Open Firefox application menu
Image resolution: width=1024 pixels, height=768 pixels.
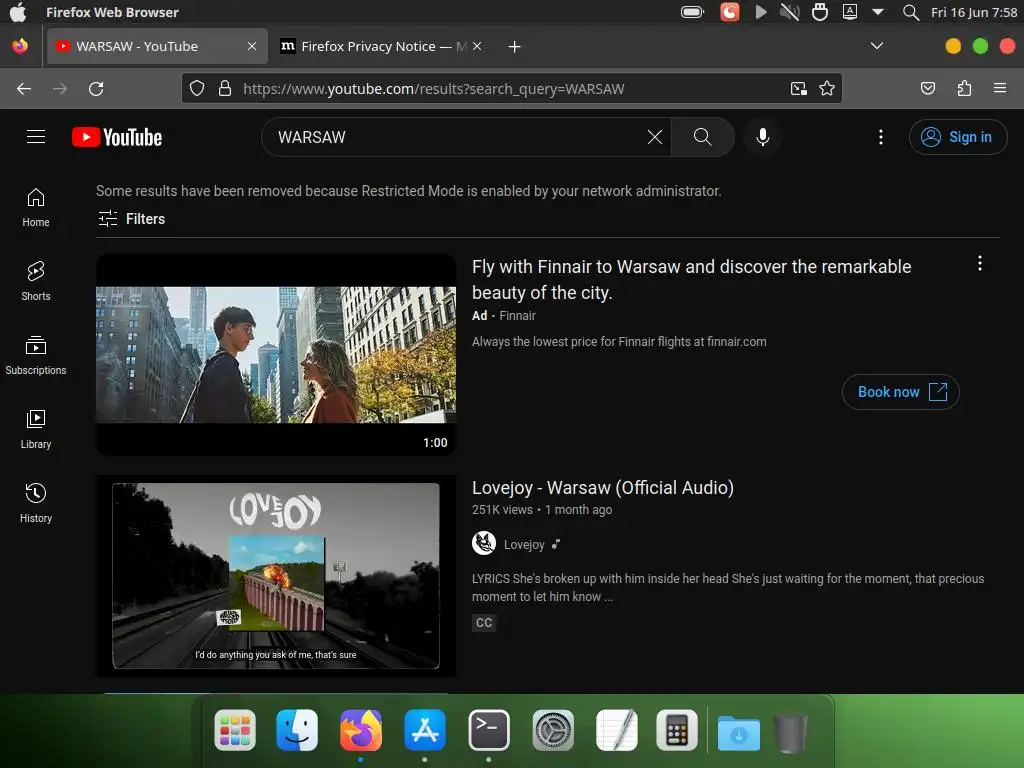pyautogui.click(x=1000, y=88)
